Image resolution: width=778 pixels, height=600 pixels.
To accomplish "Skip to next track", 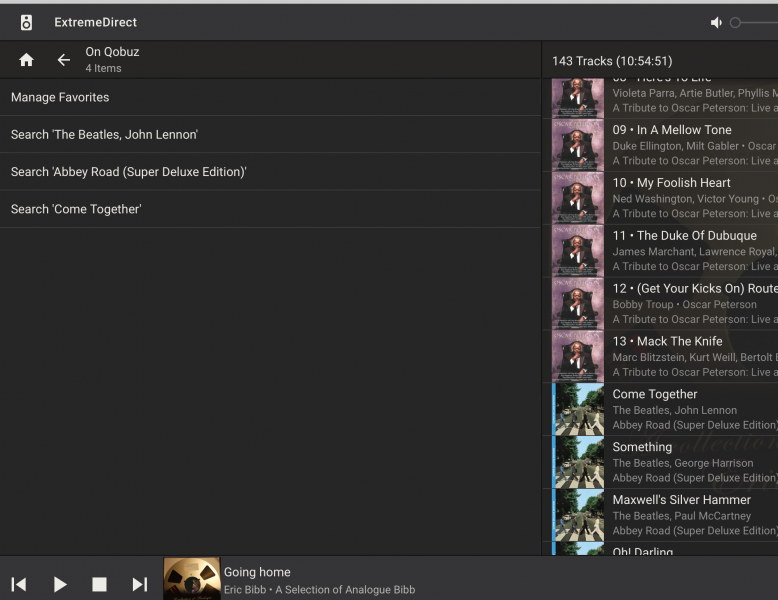I will pos(140,584).
